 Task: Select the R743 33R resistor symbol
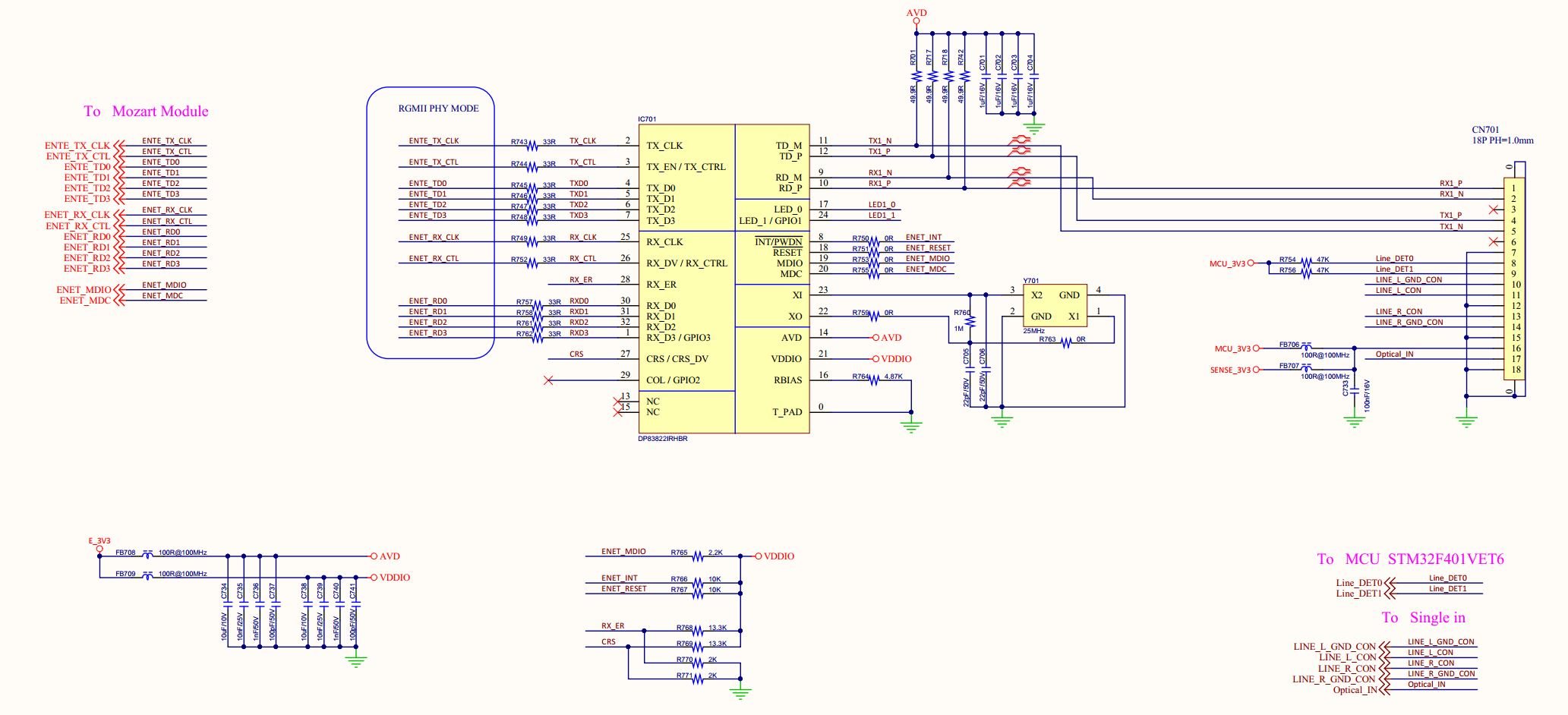(533, 146)
